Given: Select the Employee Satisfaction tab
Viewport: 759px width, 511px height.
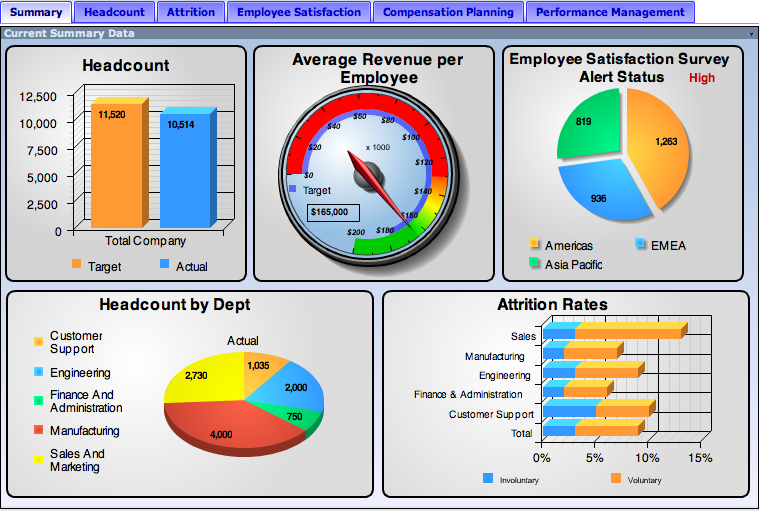Looking at the screenshot, I should [x=299, y=12].
